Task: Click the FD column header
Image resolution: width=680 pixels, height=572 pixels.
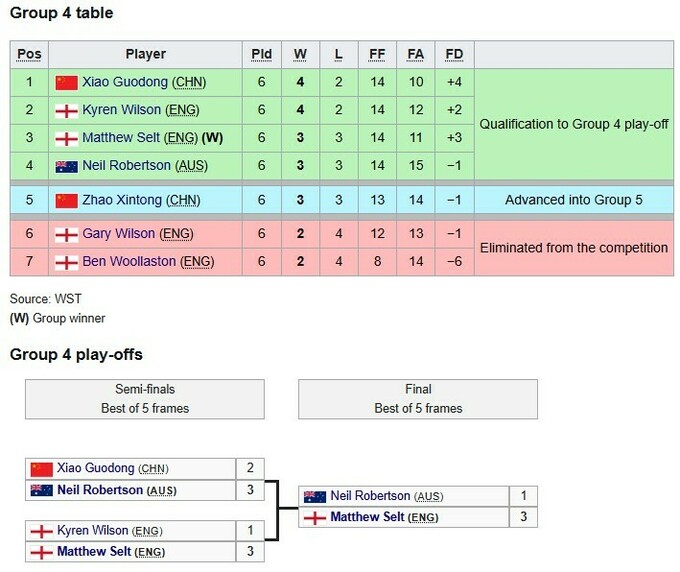Action: (454, 54)
